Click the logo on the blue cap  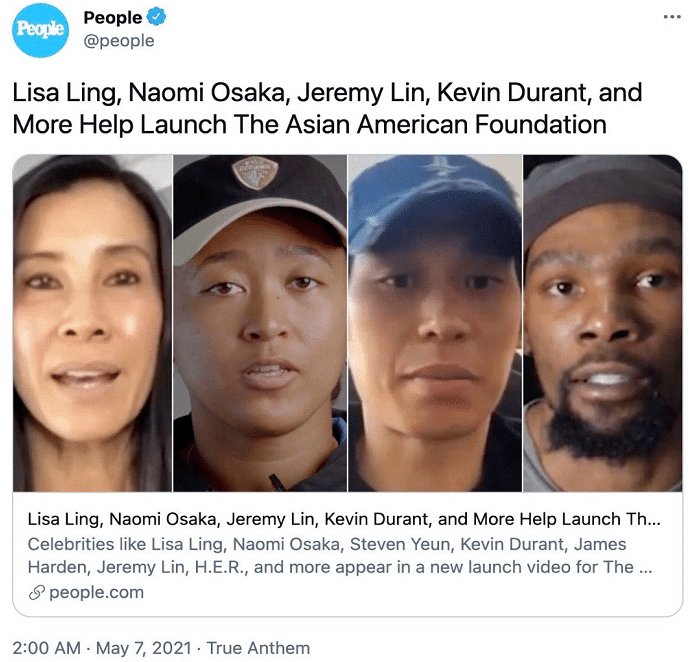(x=443, y=167)
